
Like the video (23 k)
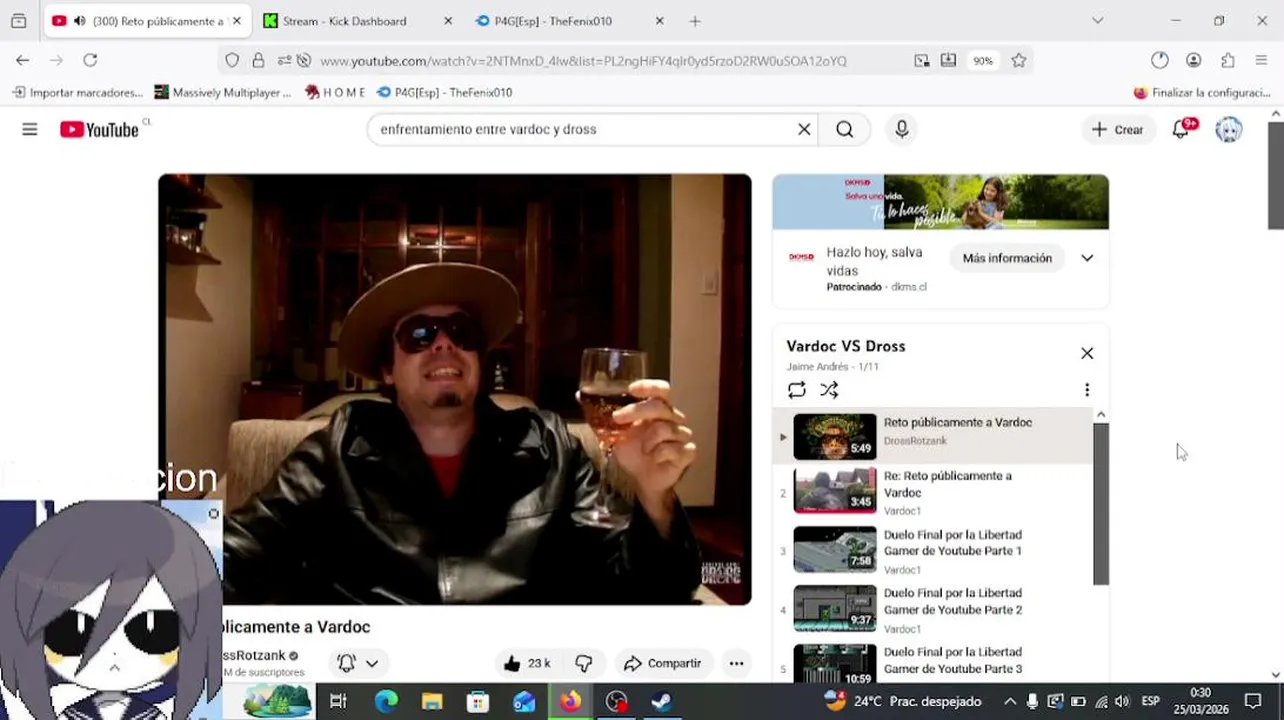point(528,663)
